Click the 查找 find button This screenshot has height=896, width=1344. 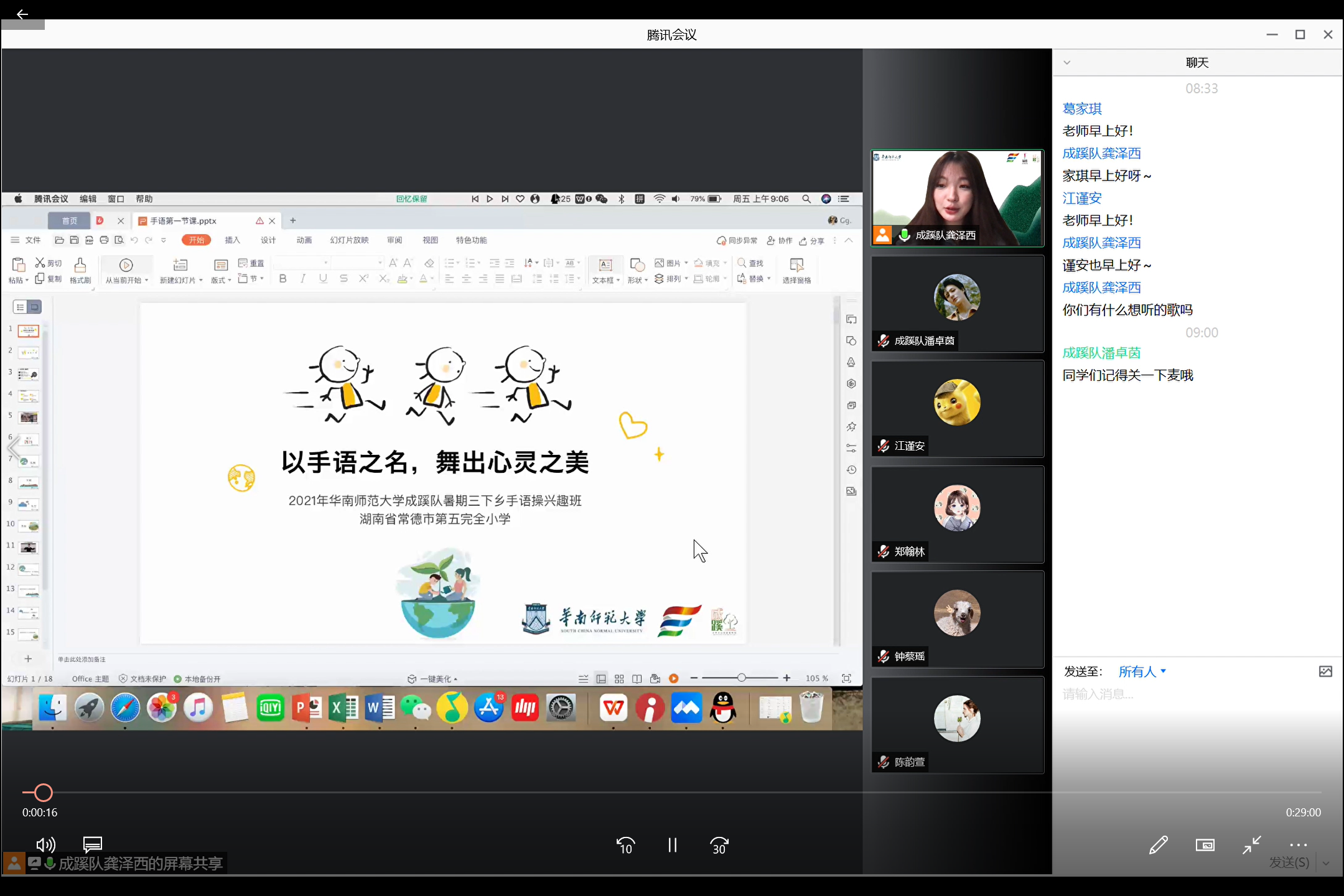tap(750, 263)
